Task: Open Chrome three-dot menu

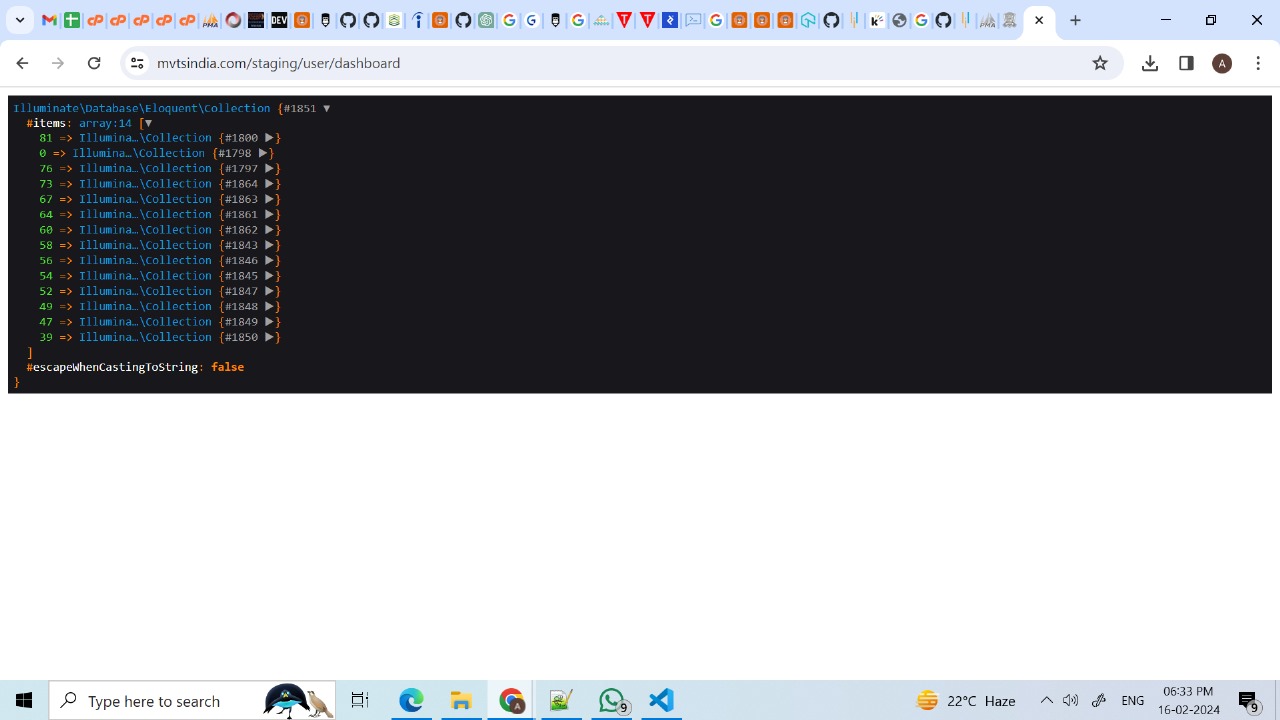Action: click(1258, 63)
